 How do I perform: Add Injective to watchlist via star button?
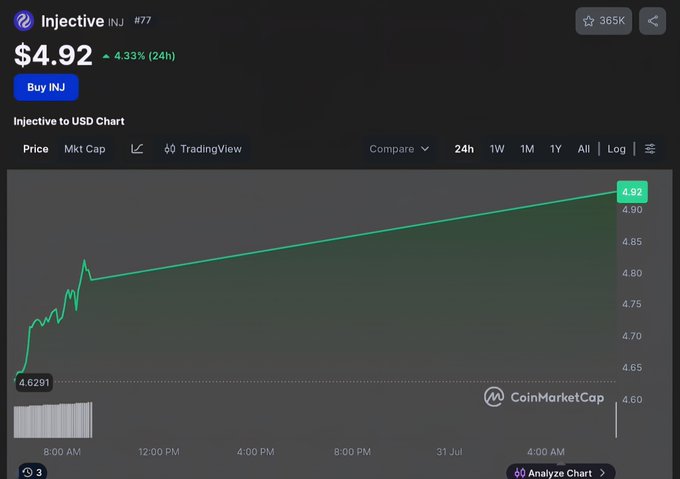click(x=603, y=21)
